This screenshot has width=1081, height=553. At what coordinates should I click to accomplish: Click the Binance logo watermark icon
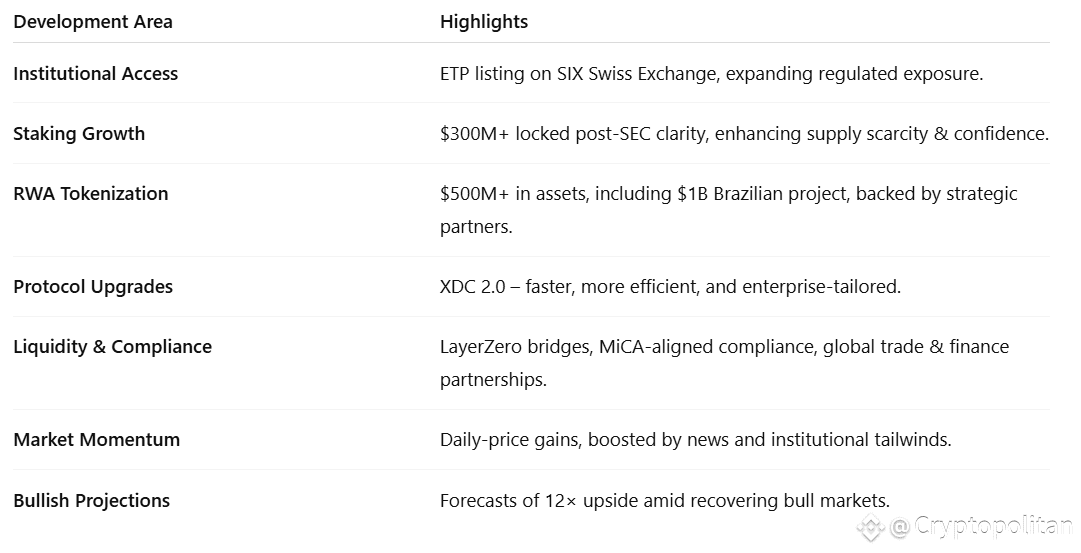871,527
